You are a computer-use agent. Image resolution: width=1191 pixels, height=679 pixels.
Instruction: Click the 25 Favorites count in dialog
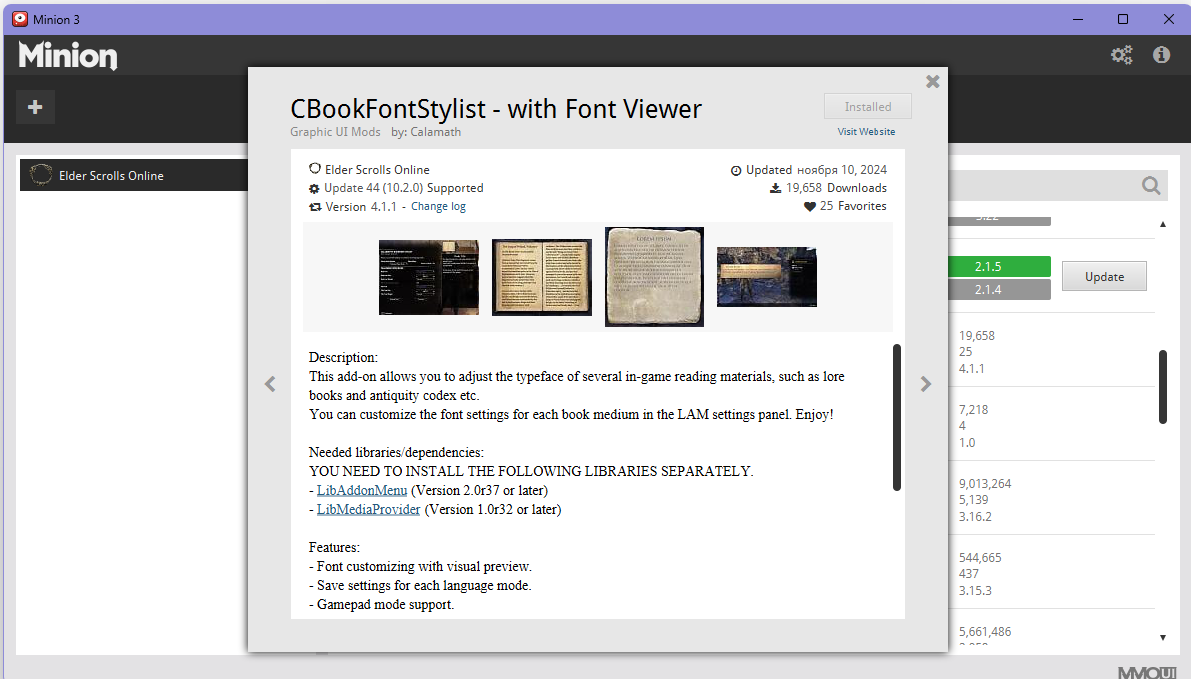pyautogui.click(x=852, y=207)
